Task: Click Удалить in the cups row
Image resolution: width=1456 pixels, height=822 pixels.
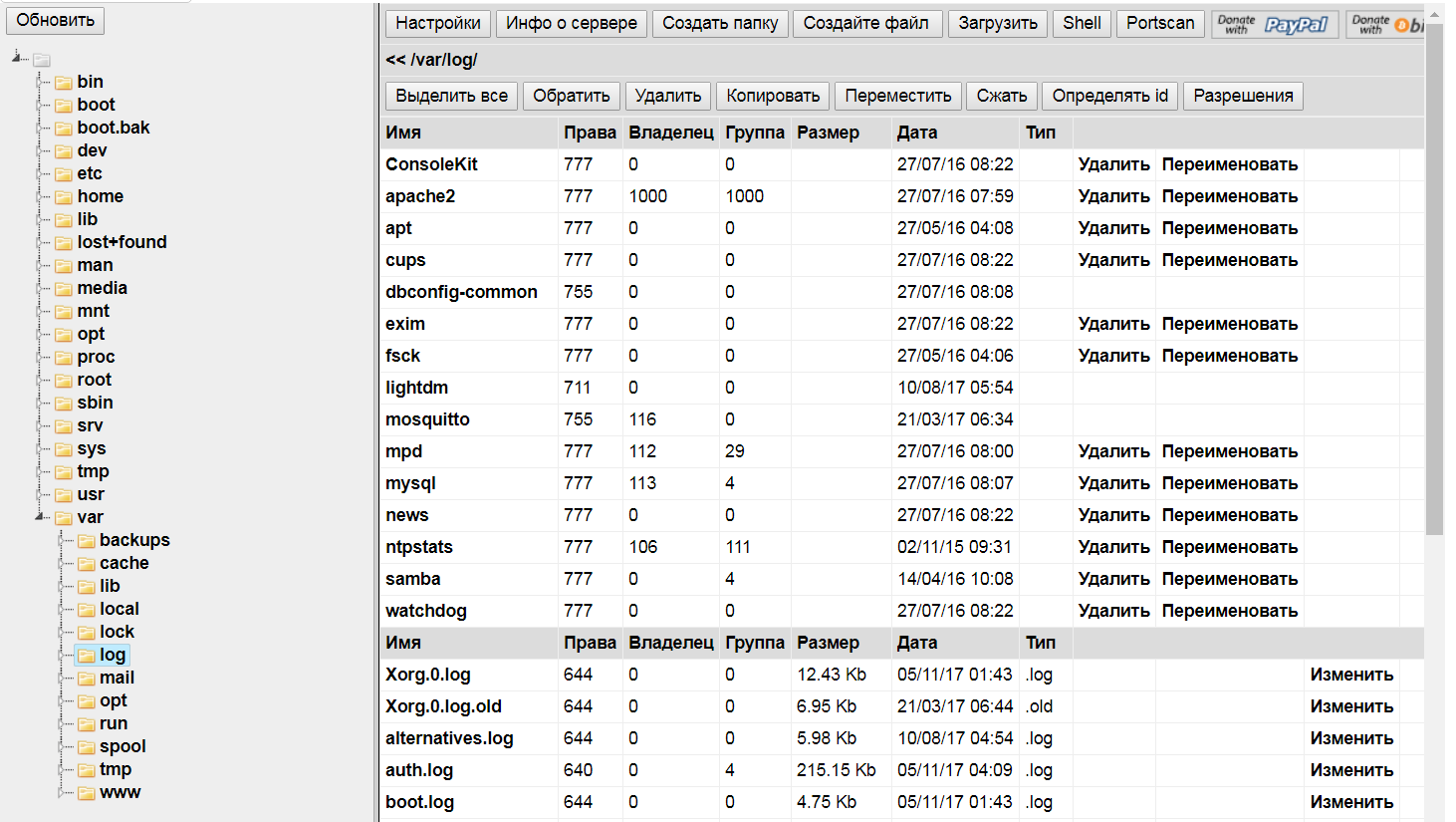Action: click(x=1114, y=260)
